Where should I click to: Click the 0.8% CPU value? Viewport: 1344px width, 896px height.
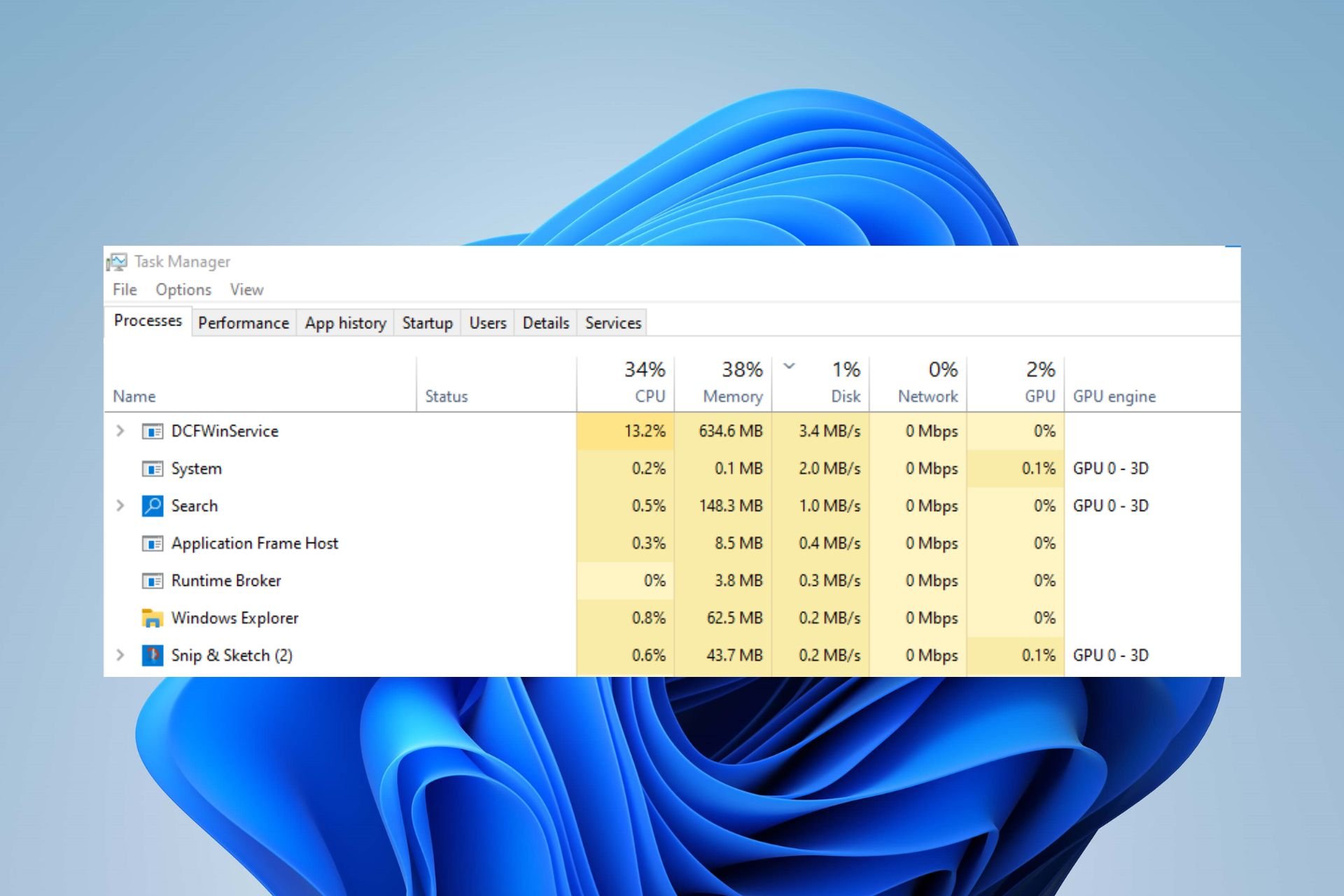coord(649,618)
